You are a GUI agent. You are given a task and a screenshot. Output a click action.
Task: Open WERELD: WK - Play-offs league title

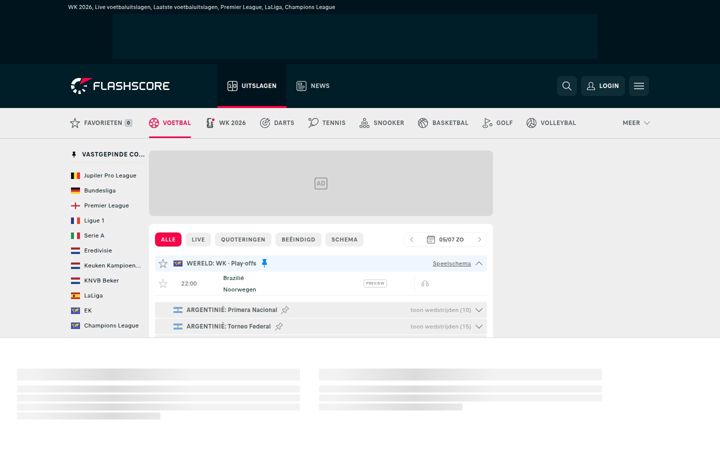[x=221, y=264]
